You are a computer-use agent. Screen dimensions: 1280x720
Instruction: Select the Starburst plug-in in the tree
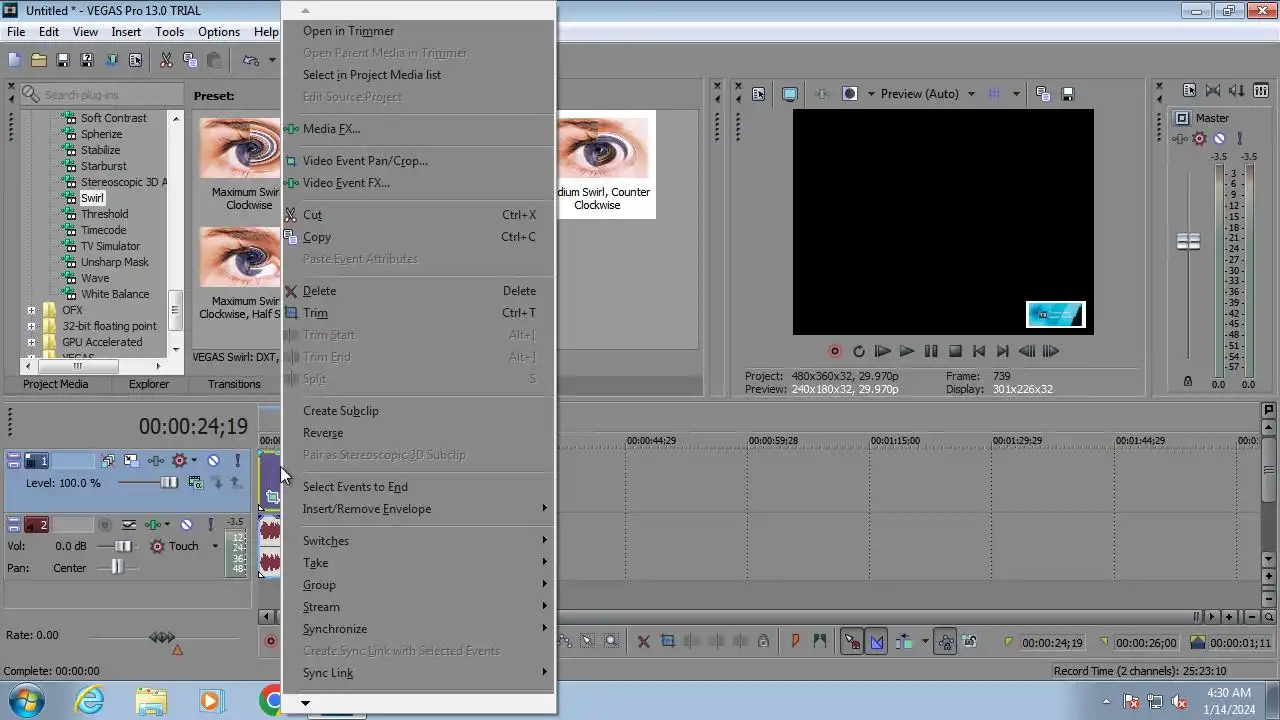[103, 166]
